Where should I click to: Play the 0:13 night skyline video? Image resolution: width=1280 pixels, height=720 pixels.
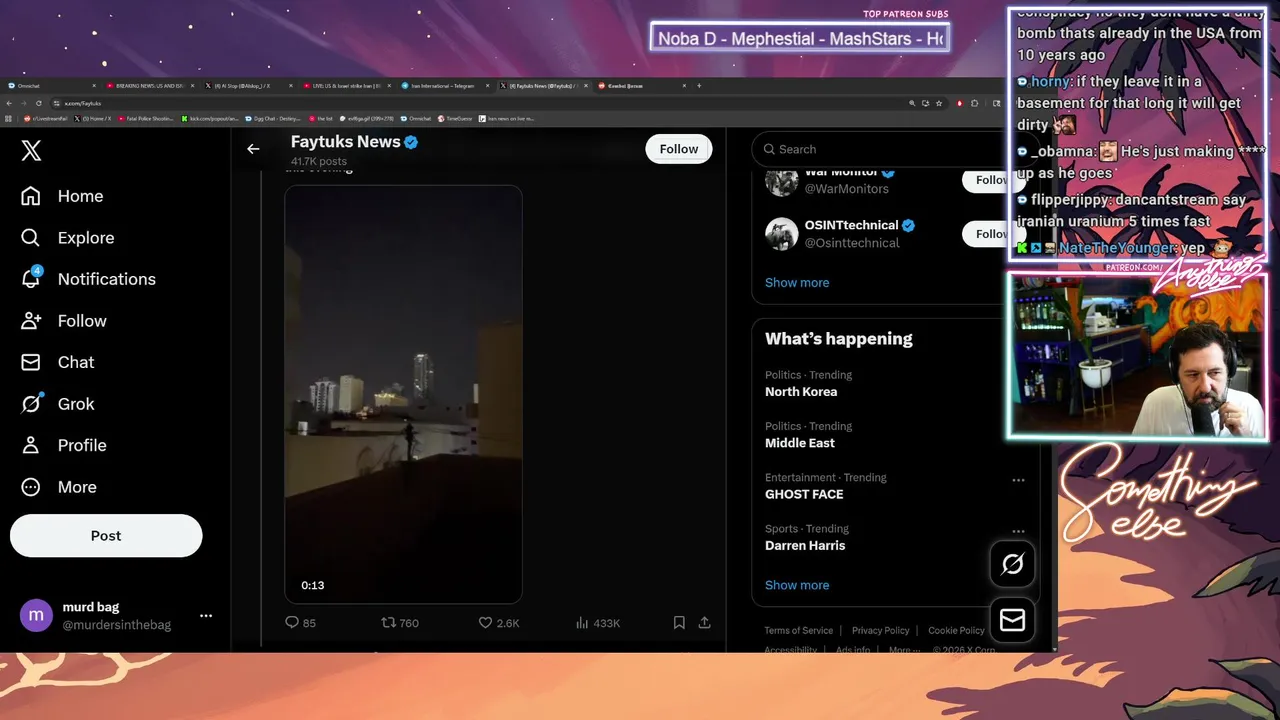click(x=403, y=394)
